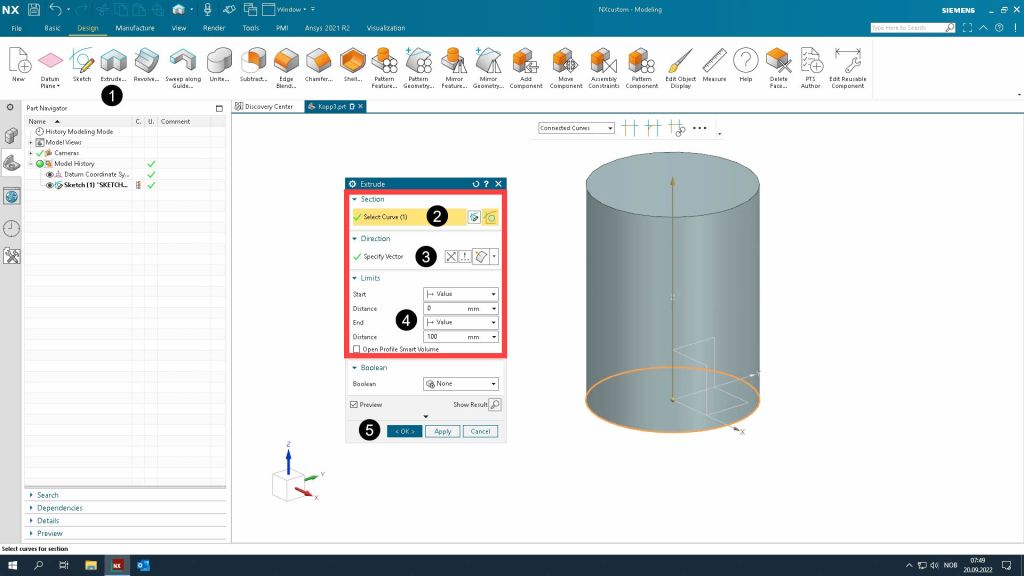Image resolution: width=1024 pixels, height=576 pixels.
Task: Open the Boolean None dropdown
Action: (460, 384)
